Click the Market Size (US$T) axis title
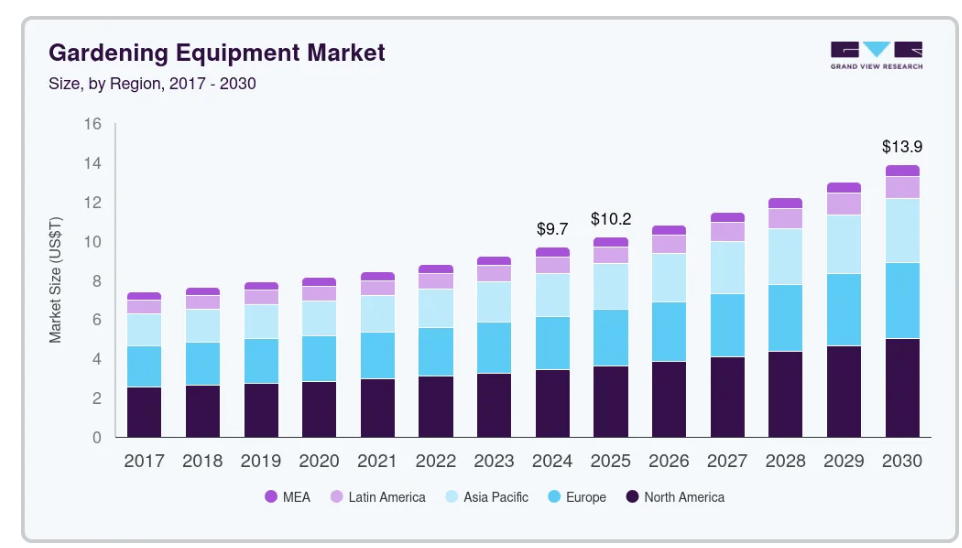The height and width of the screenshot is (548, 962). 56,280
